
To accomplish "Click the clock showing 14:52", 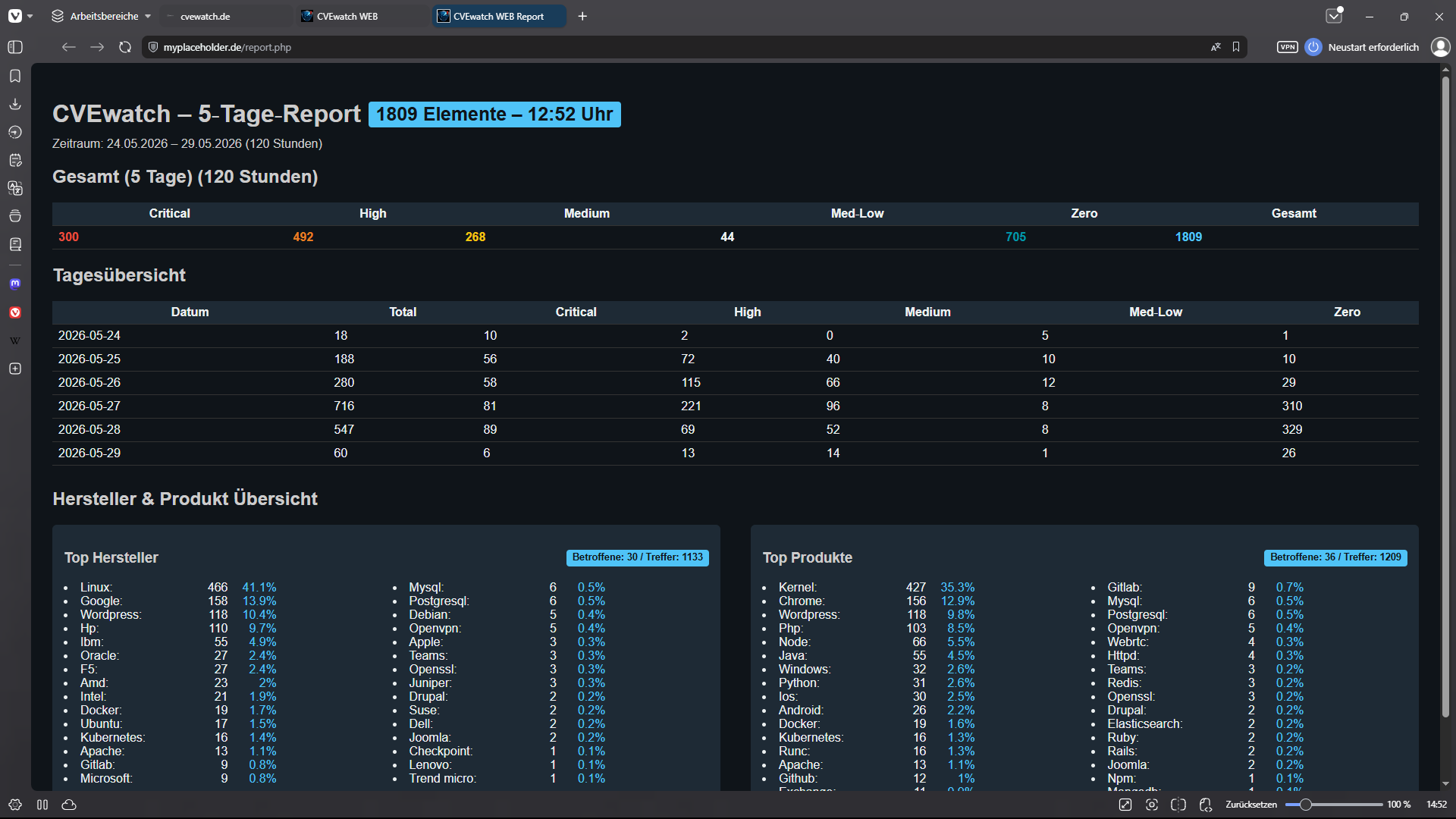I will pos(1436,805).
